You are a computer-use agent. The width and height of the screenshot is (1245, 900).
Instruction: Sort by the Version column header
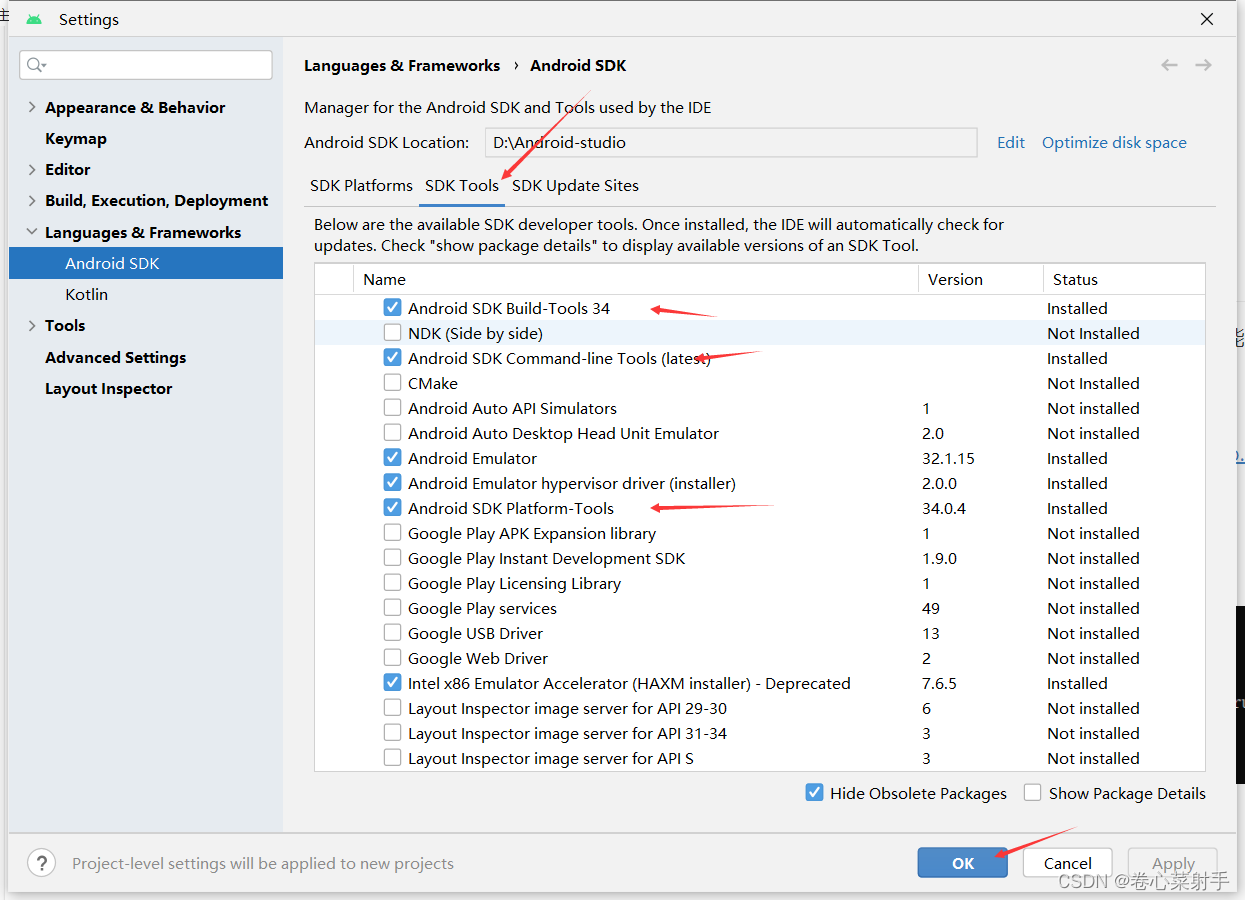click(981, 279)
